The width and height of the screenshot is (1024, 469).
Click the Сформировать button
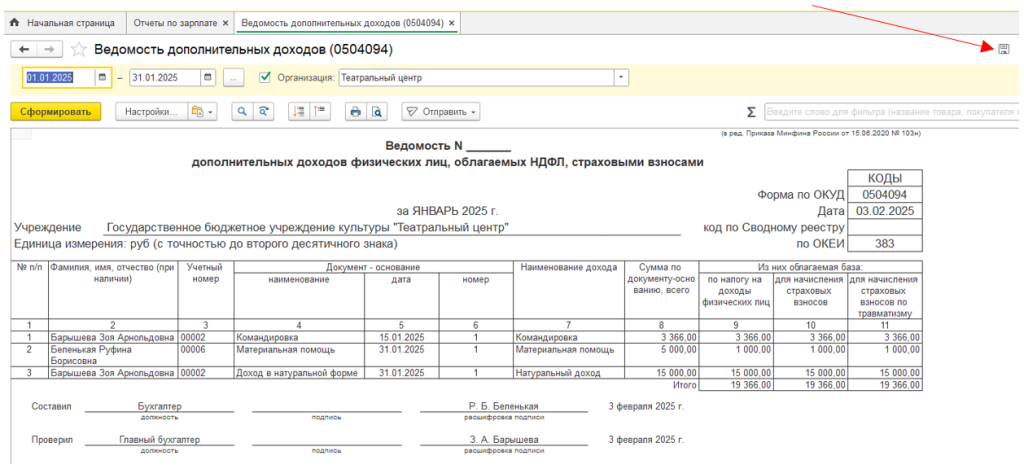click(56, 112)
